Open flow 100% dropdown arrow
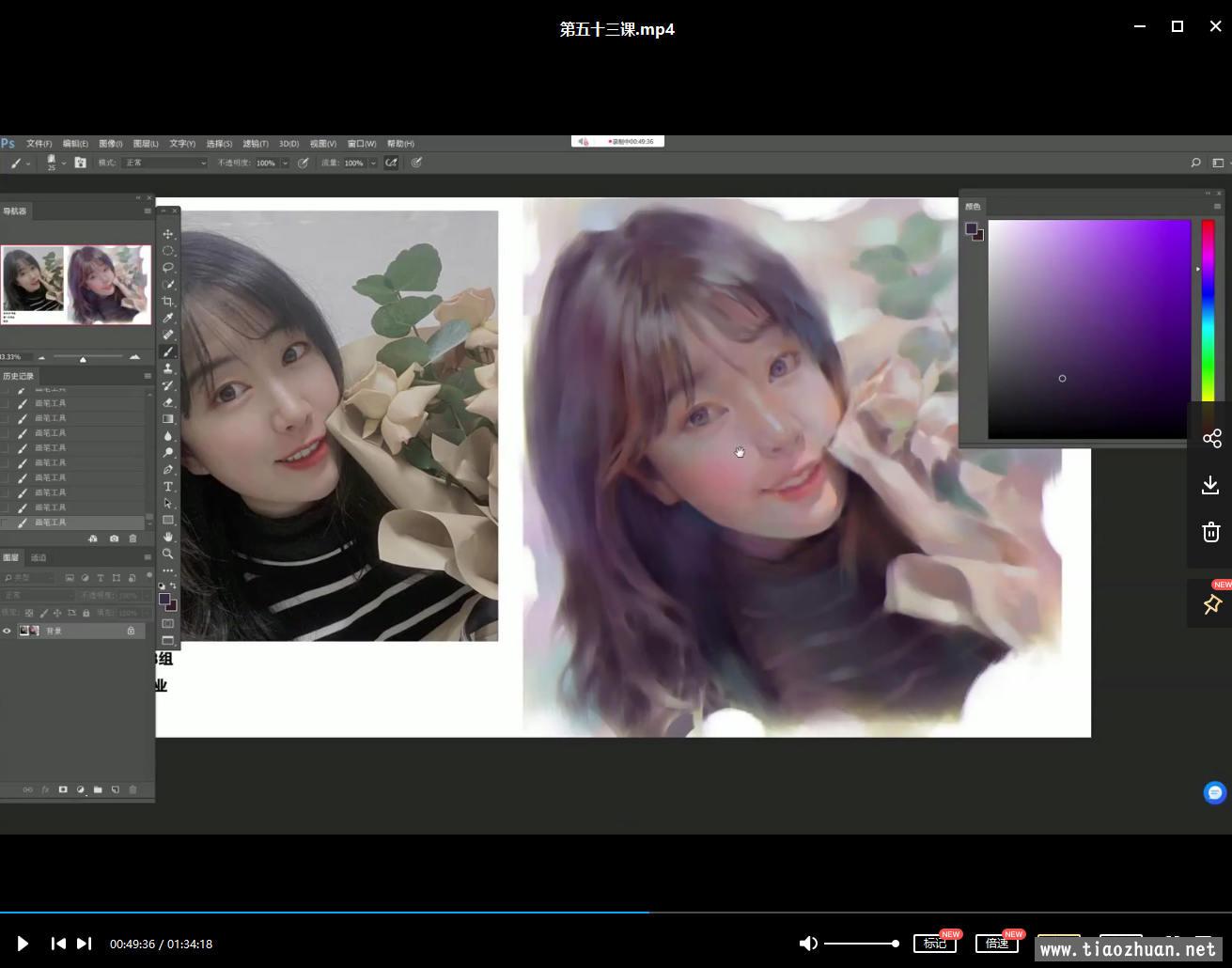The image size is (1232, 968). 373,163
